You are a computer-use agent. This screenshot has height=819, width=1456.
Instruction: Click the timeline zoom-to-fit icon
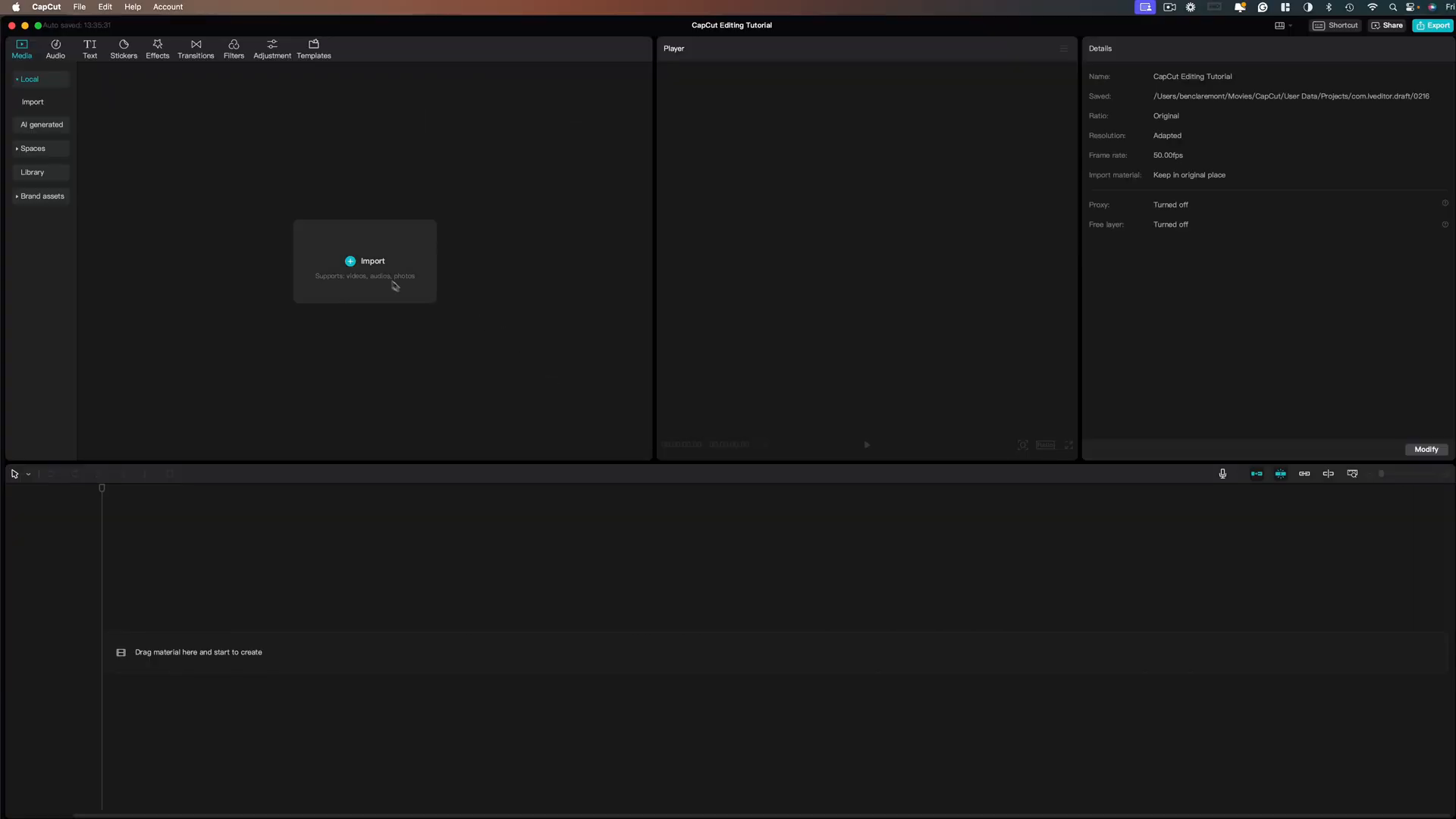[x=1352, y=474]
